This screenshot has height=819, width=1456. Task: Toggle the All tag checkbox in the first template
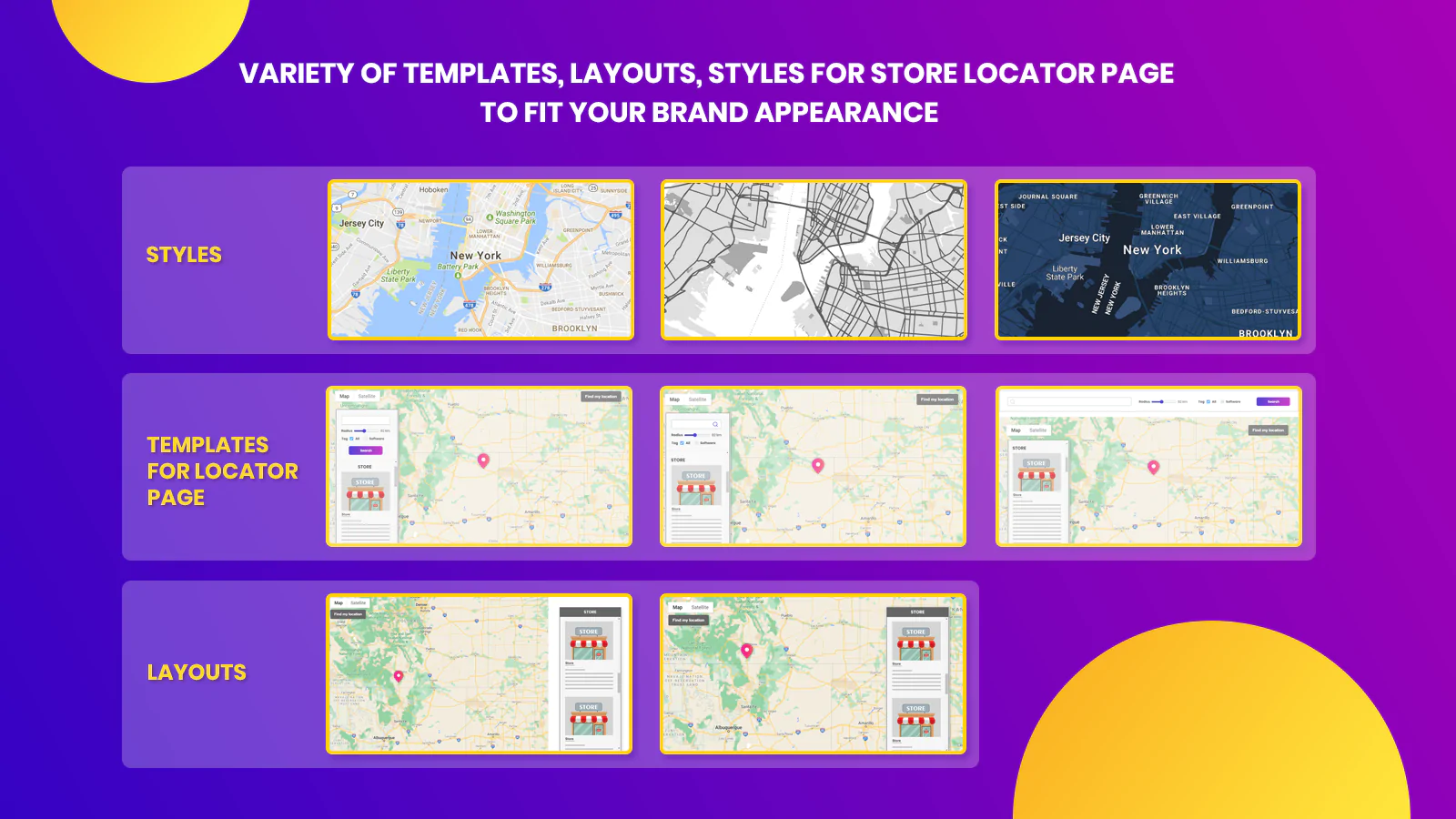point(352,439)
